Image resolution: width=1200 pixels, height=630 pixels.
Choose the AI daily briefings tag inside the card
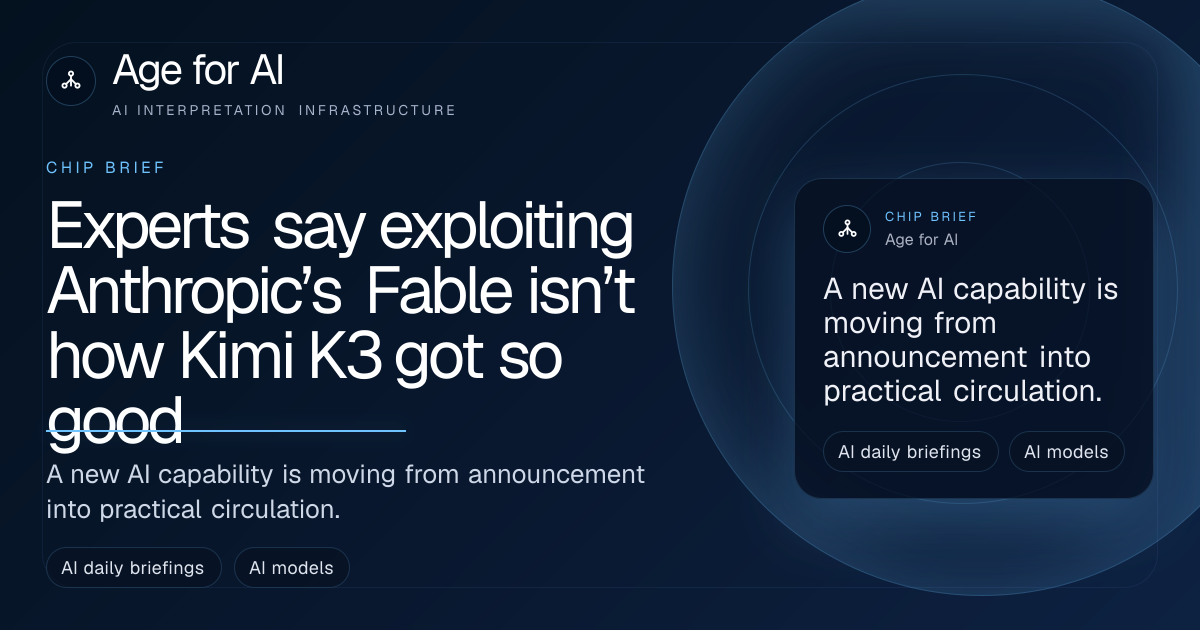pos(910,452)
